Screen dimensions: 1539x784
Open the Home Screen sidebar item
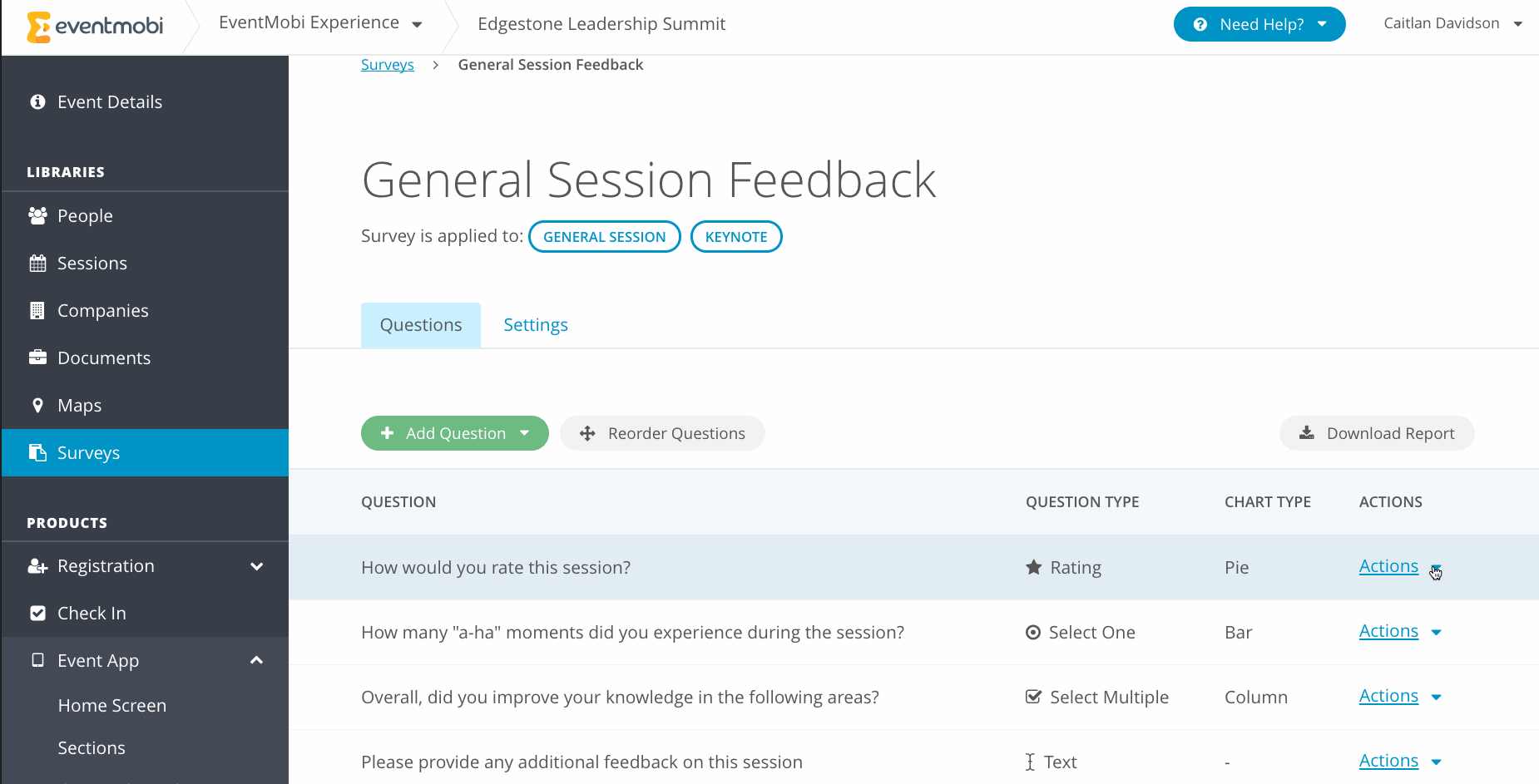[112, 706]
